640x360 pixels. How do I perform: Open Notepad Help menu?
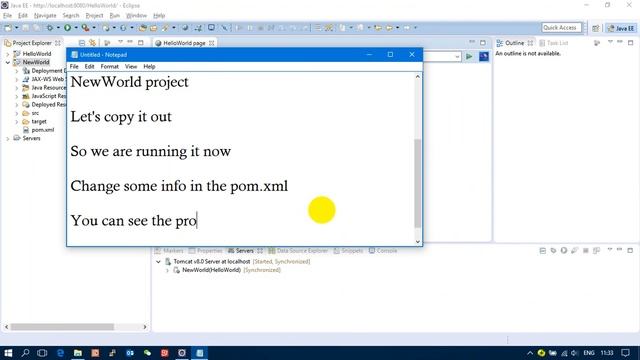click(149, 67)
